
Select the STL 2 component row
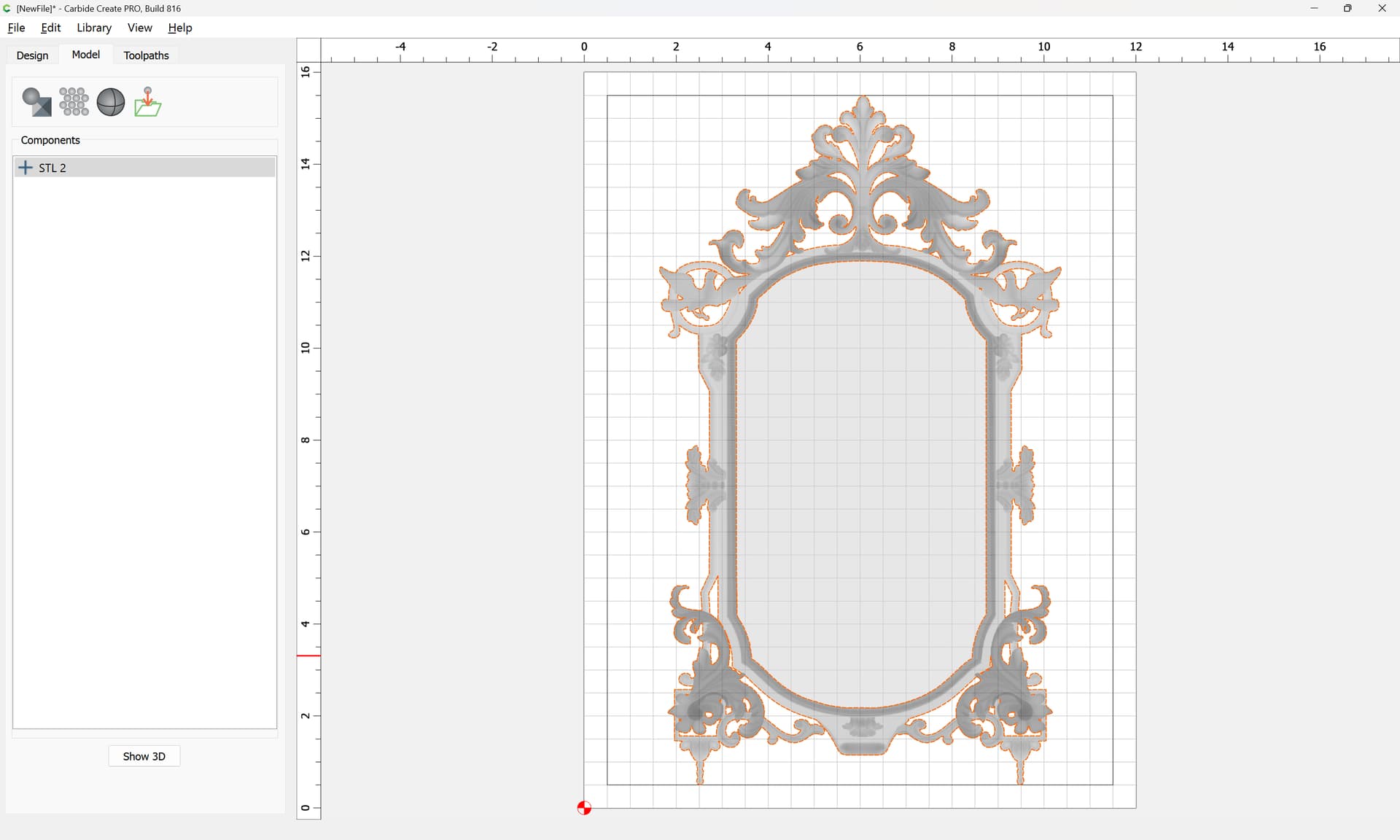tap(144, 168)
